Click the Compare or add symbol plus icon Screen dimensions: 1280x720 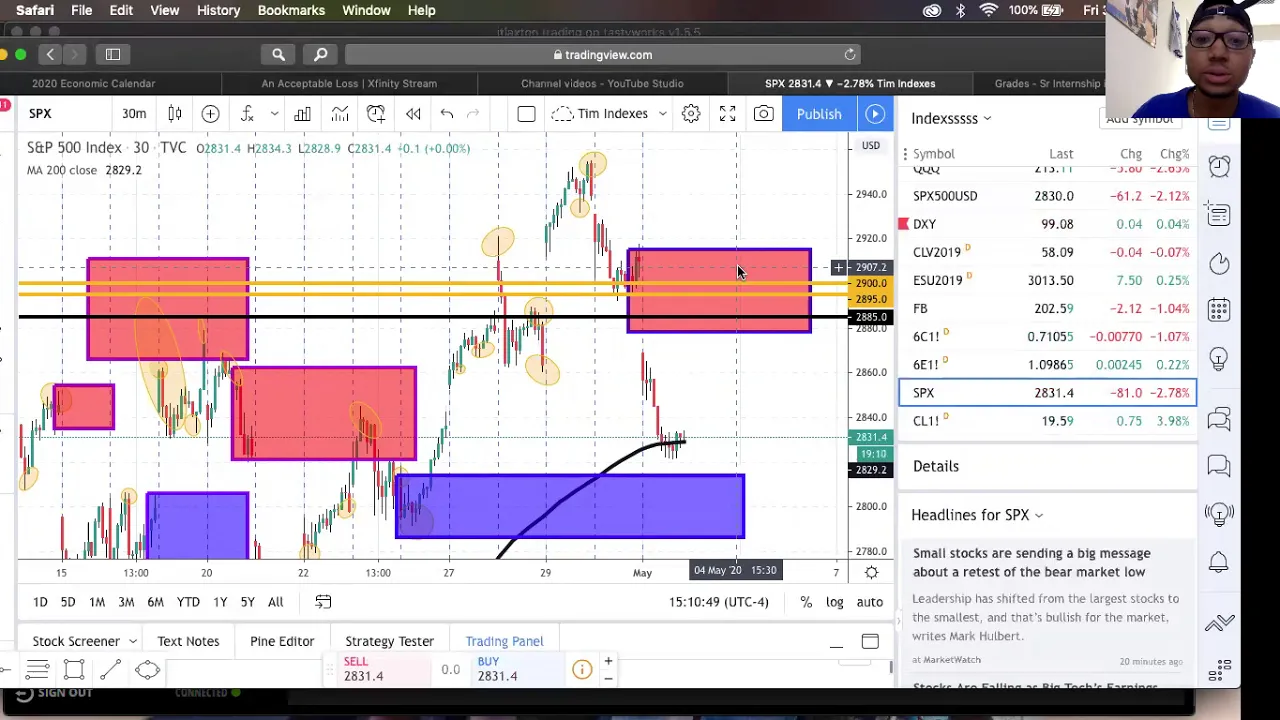[210, 114]
